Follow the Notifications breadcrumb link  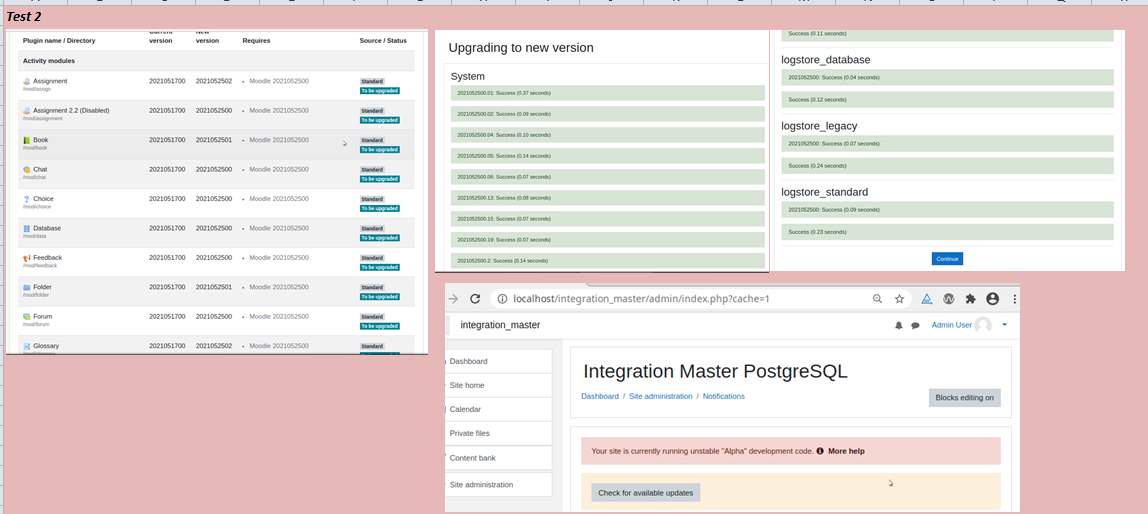[x=723, y=396]
